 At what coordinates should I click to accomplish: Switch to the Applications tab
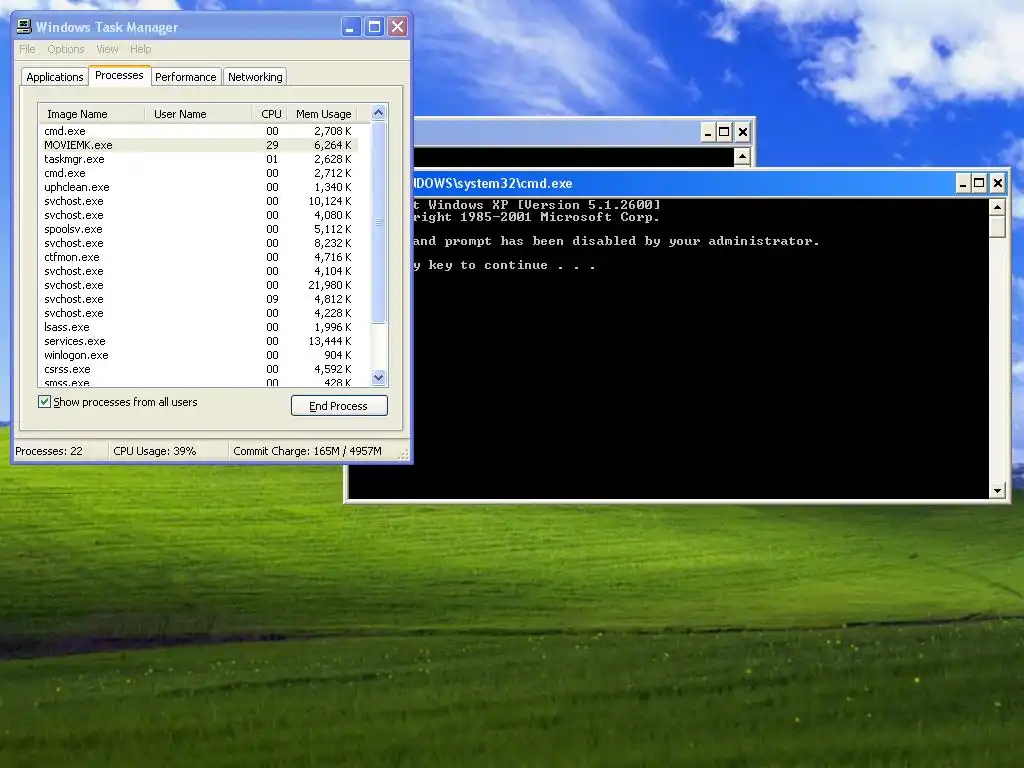click(x=55, y=76)
